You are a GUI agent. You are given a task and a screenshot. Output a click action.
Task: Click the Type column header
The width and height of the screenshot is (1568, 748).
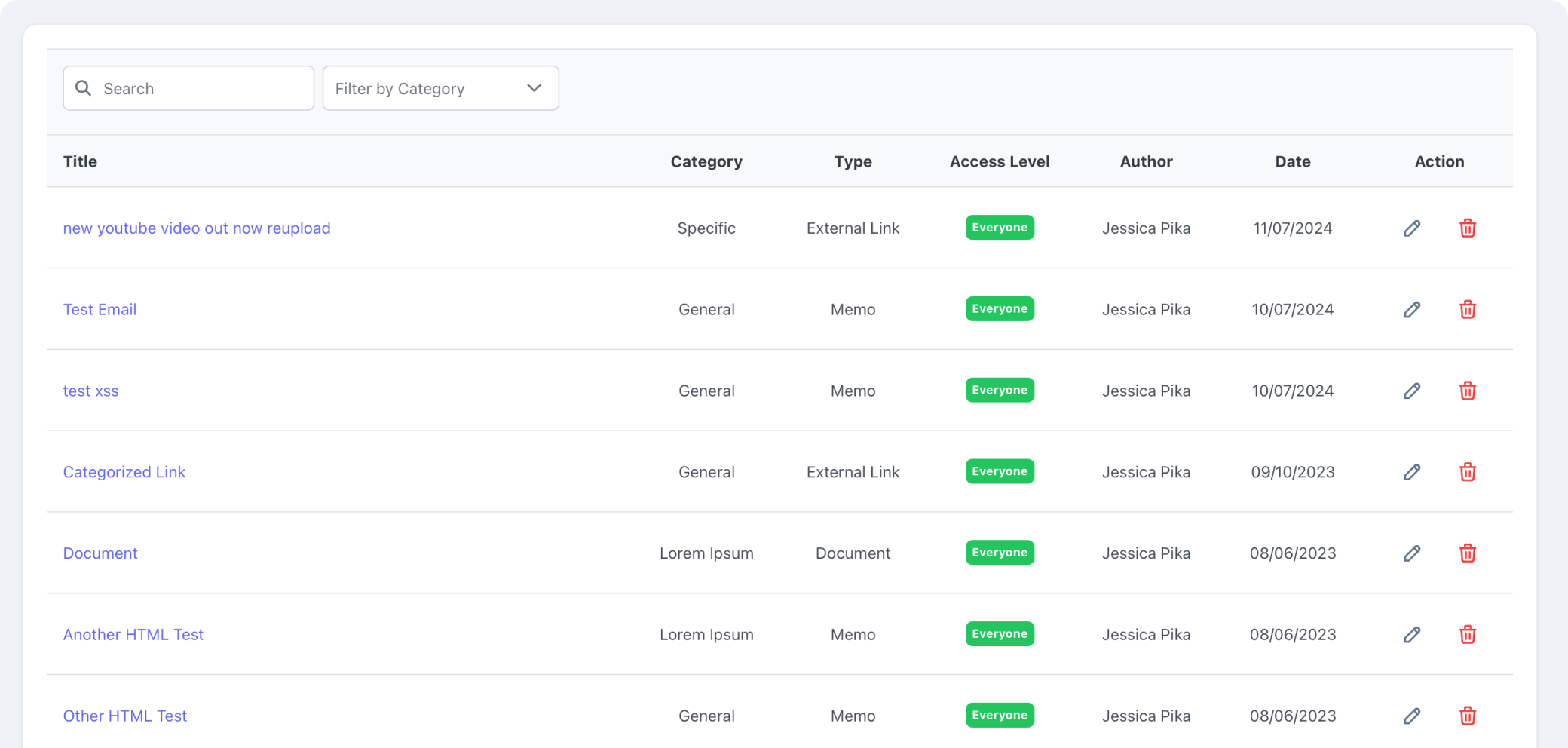[x=853, y=162]
